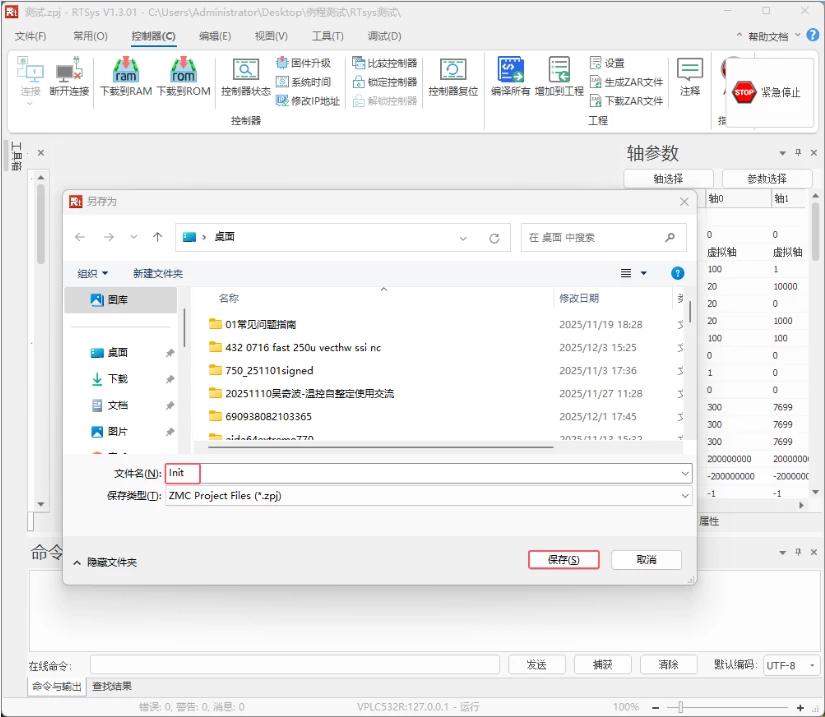Pin the 轴参数 panel

pyautogui.click(x=798, y=153)
